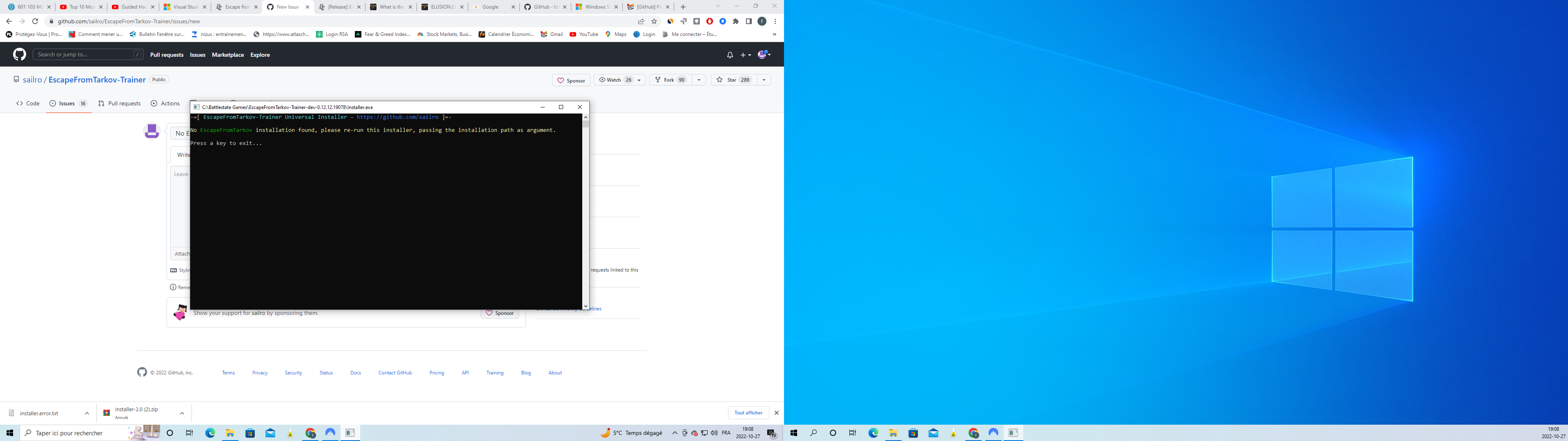Open installer.error.txt download options chevron

(x=87, y=413)
